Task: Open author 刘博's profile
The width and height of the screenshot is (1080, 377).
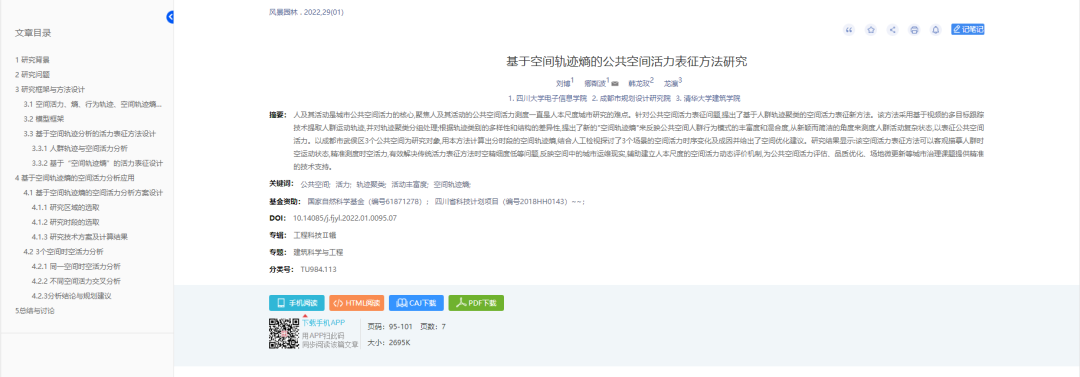Action: (x=563, y=83)
